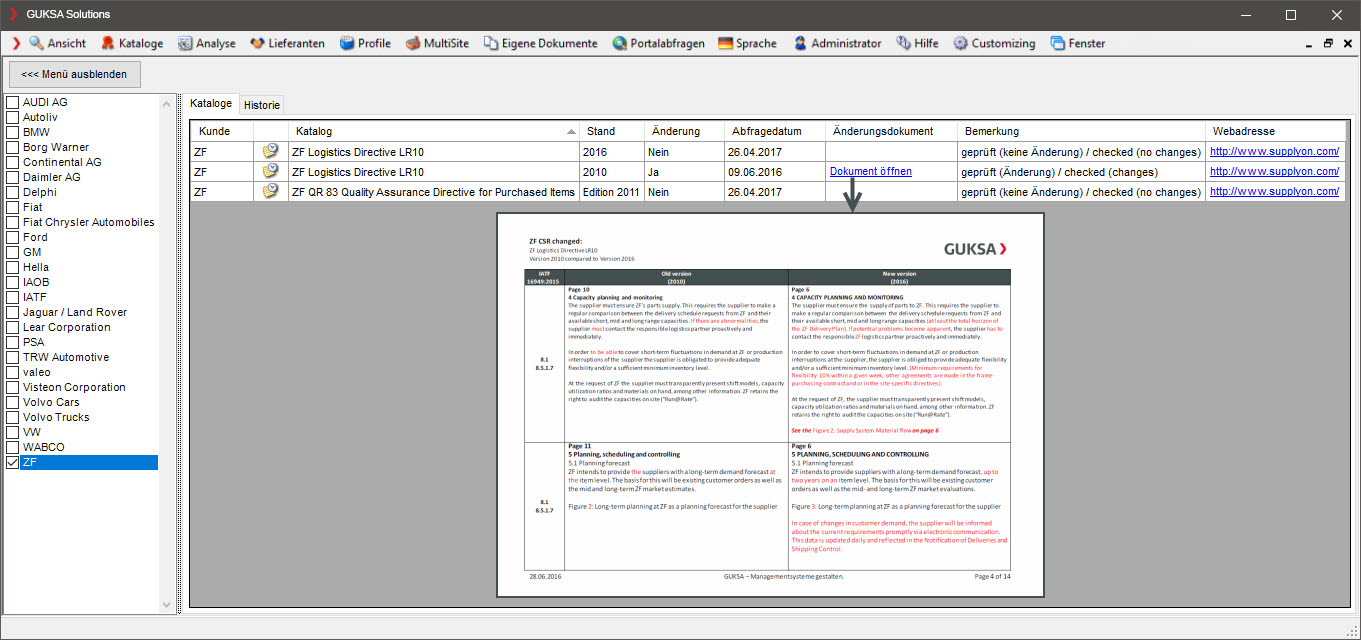This screenshot has width=1361, height=640.
Task: Check the VW checkbox
Action: [x=13, y=432]
